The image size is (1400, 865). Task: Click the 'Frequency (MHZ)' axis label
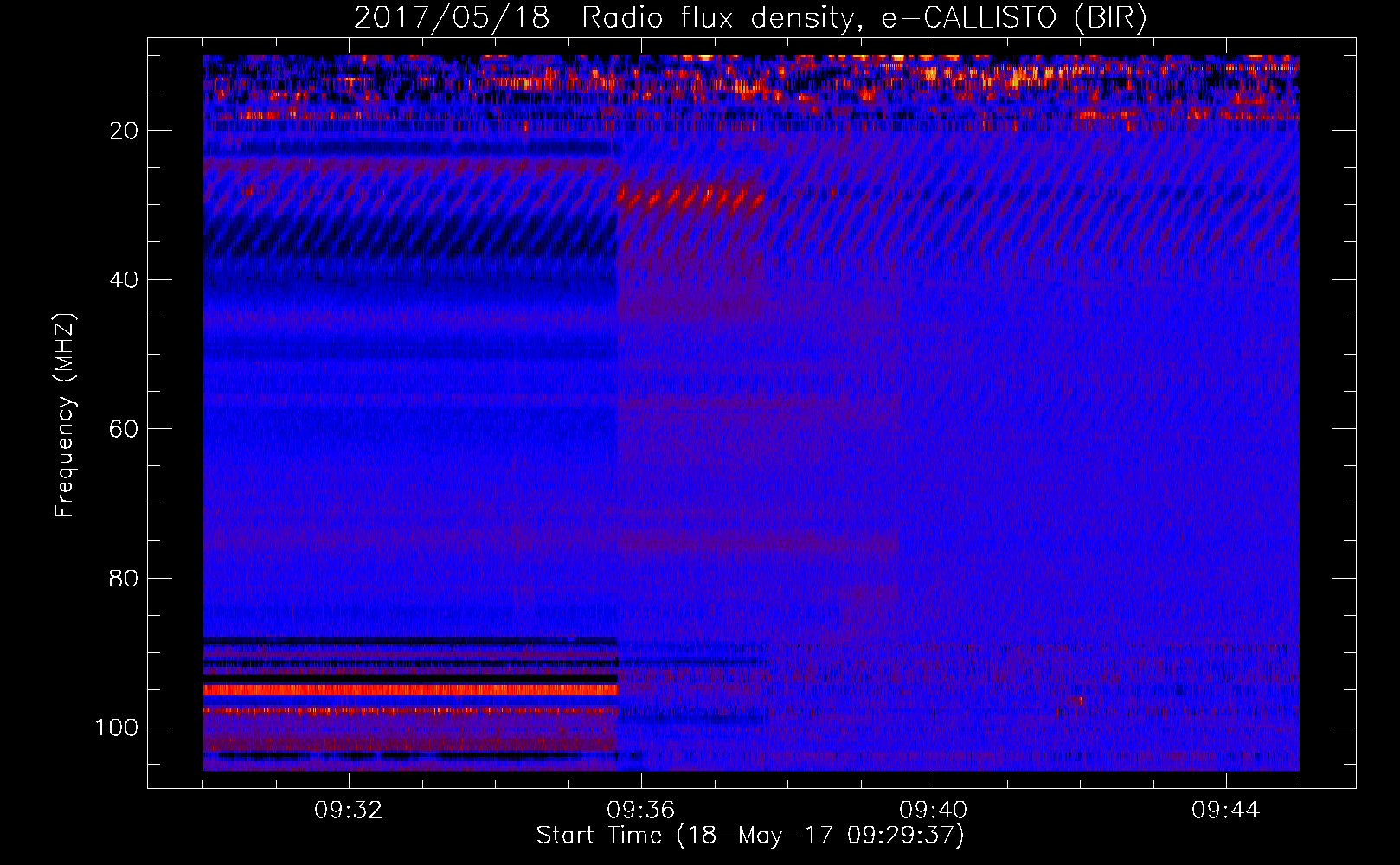coord(65,415)
